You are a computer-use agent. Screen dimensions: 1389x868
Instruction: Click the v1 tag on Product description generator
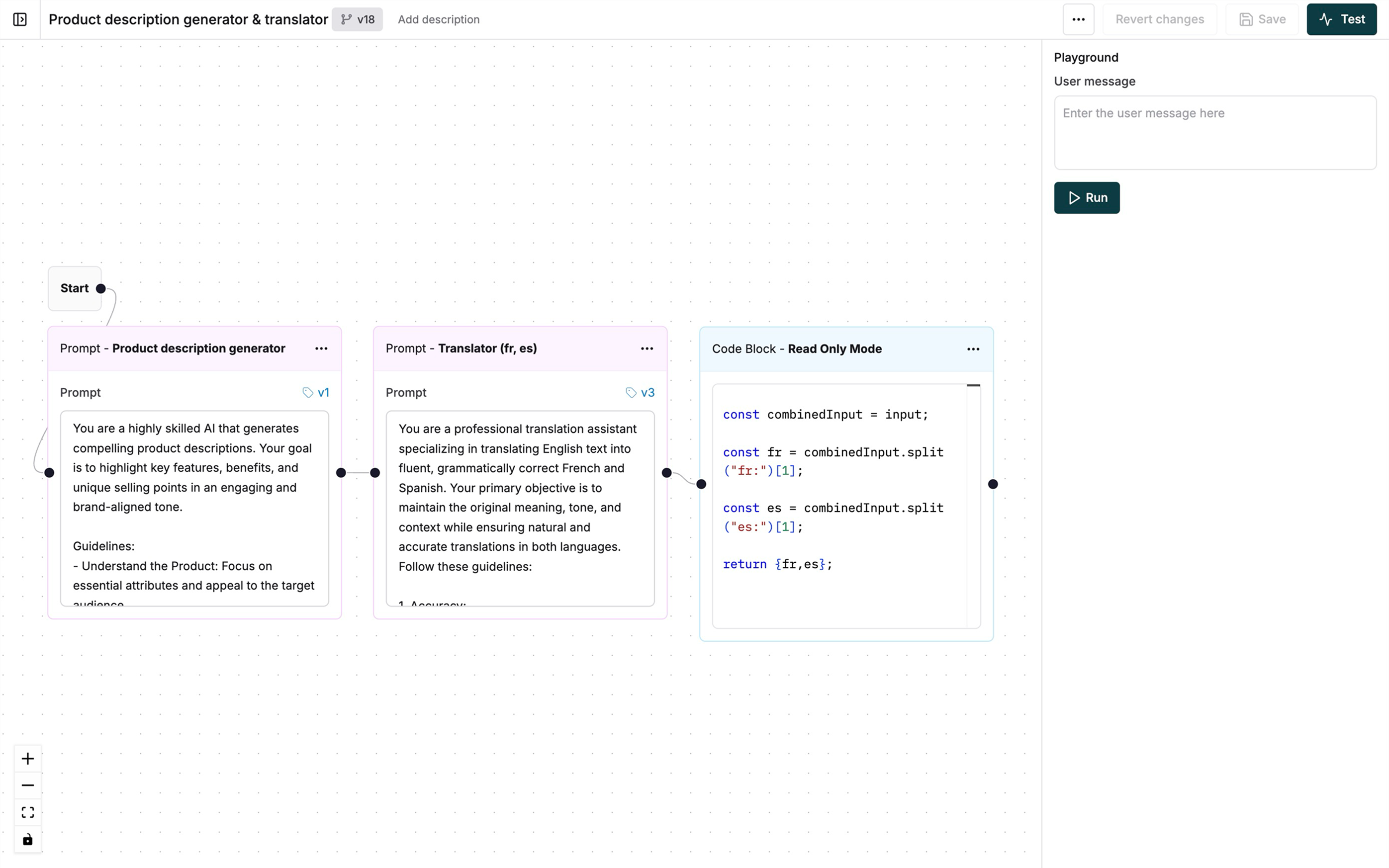316,392
